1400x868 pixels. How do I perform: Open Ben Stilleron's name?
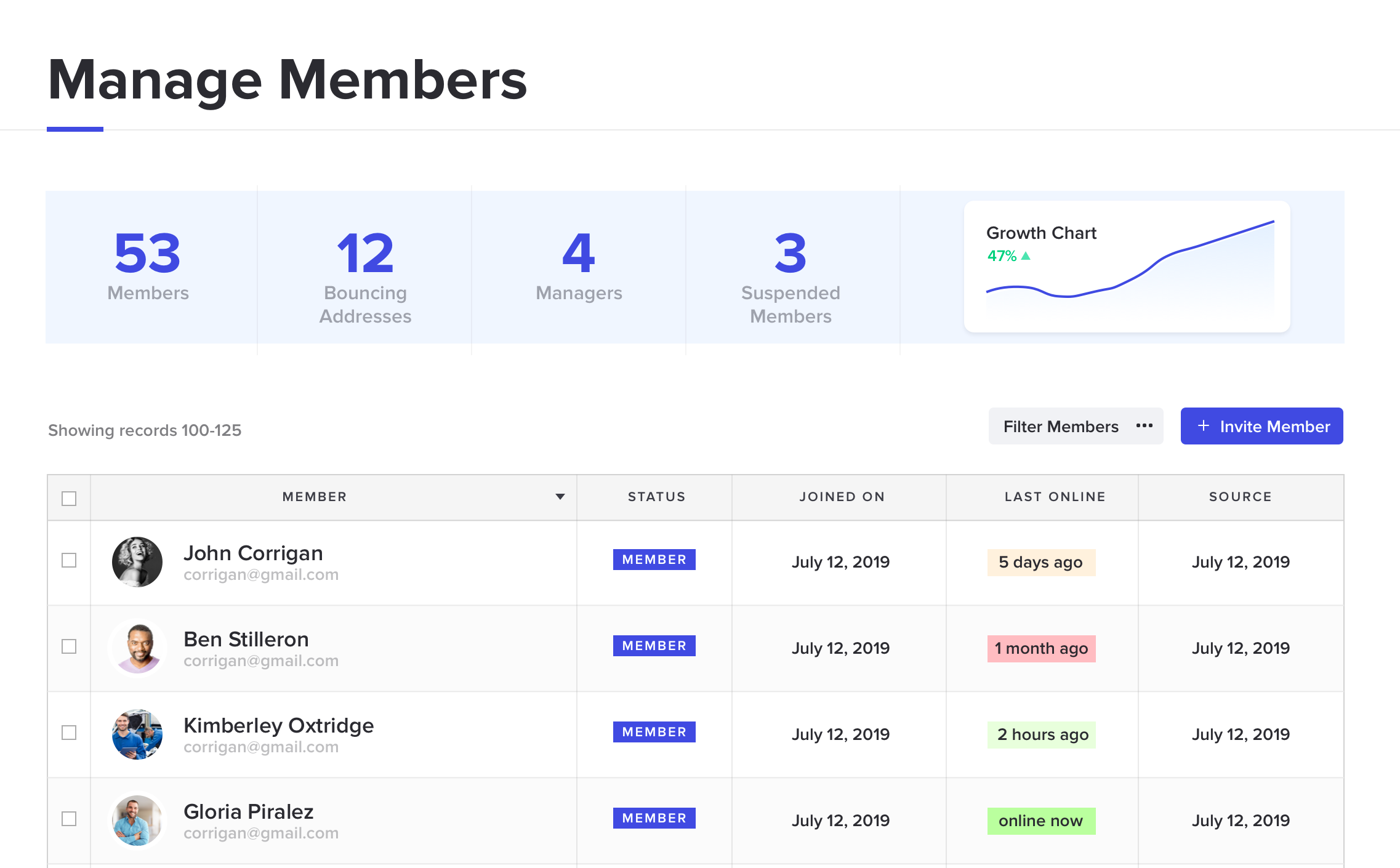coord(246,639)
